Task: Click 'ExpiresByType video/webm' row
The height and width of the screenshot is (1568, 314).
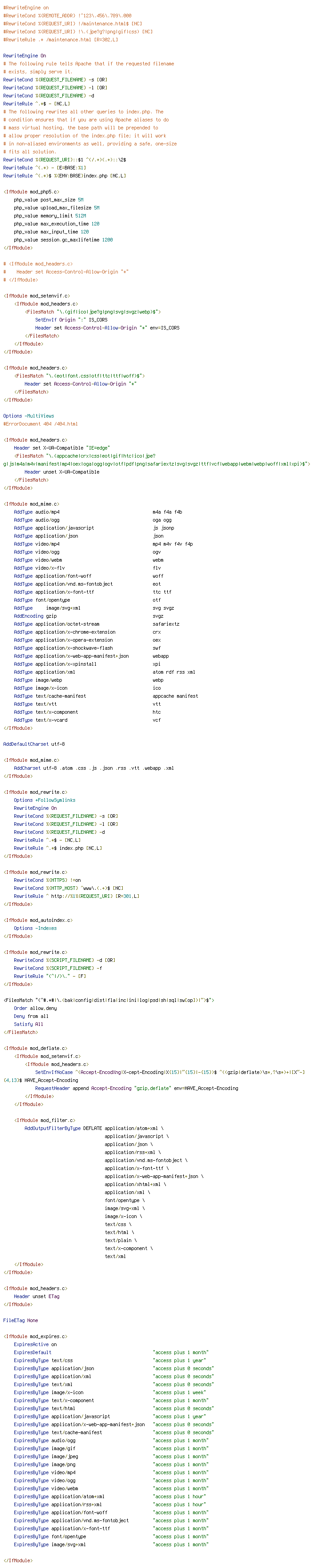Action: coord(111,1488)
